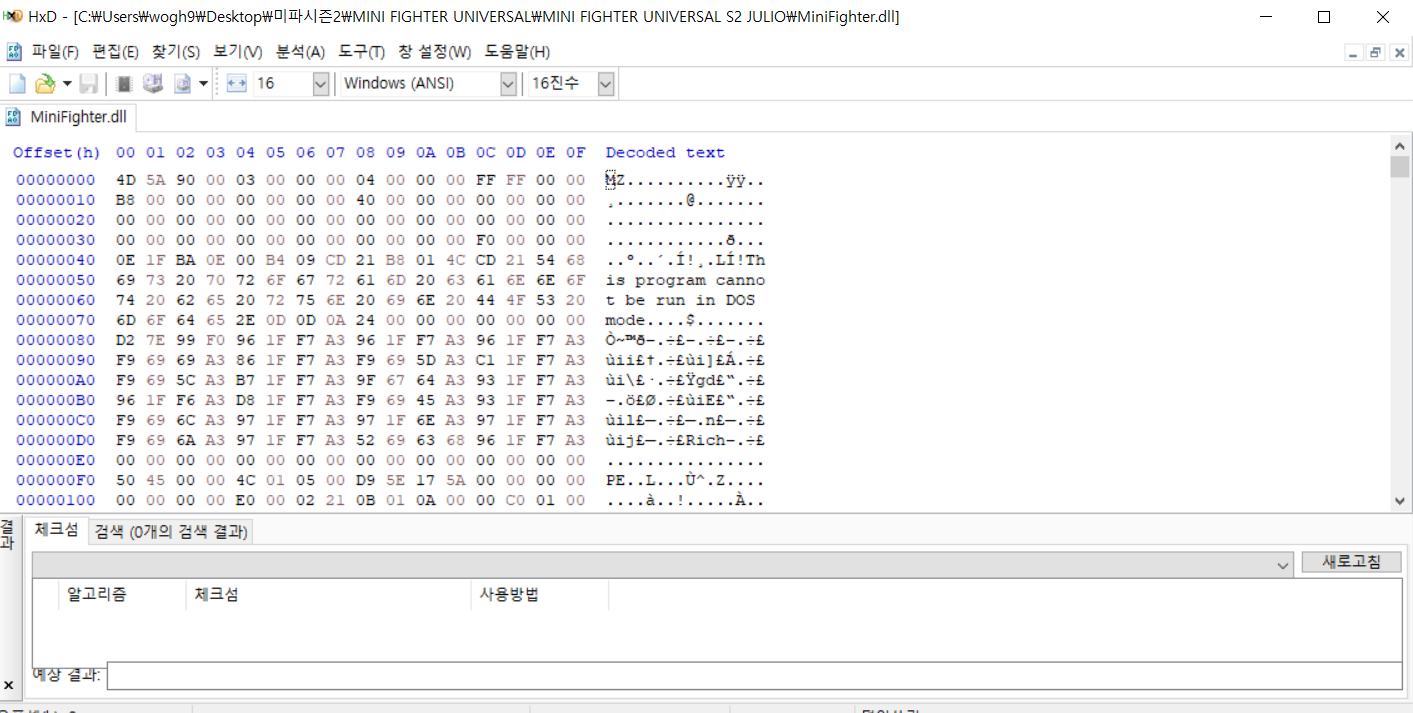
Task: Click the 새로고침 button
Action: [1351, 562]
